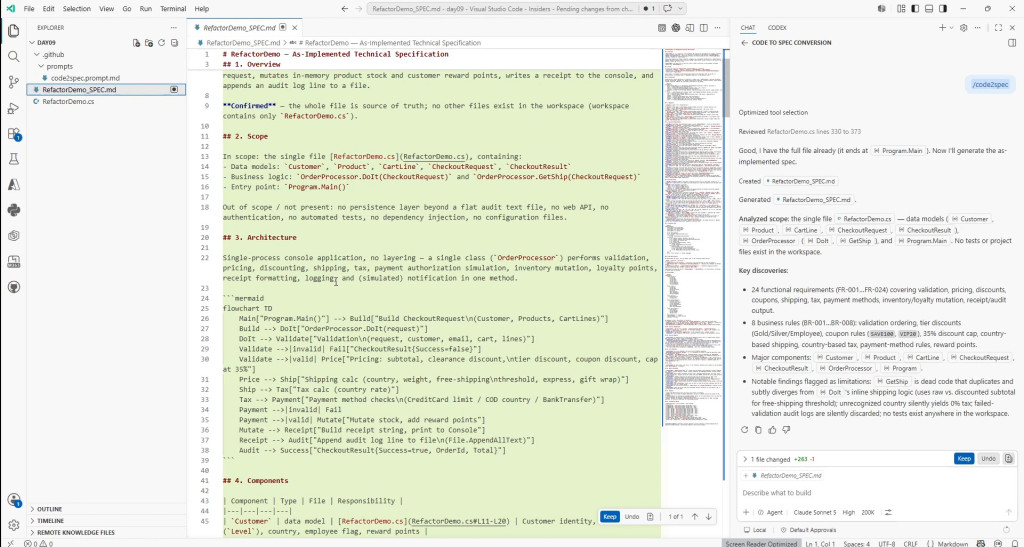This screenshot has height=547, width=1024.
Task: View all edits next to chat Undo
Action: coord(1008,458)
